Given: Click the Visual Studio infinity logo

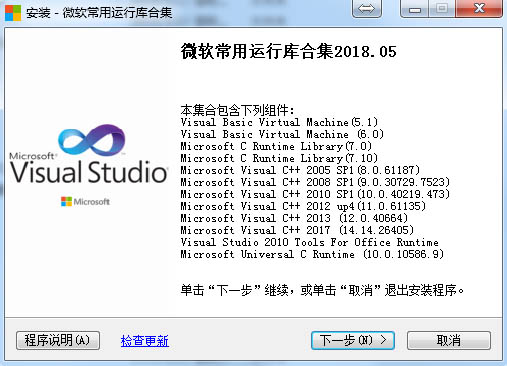Looking at the screenshot, I should tap(92, 140).
